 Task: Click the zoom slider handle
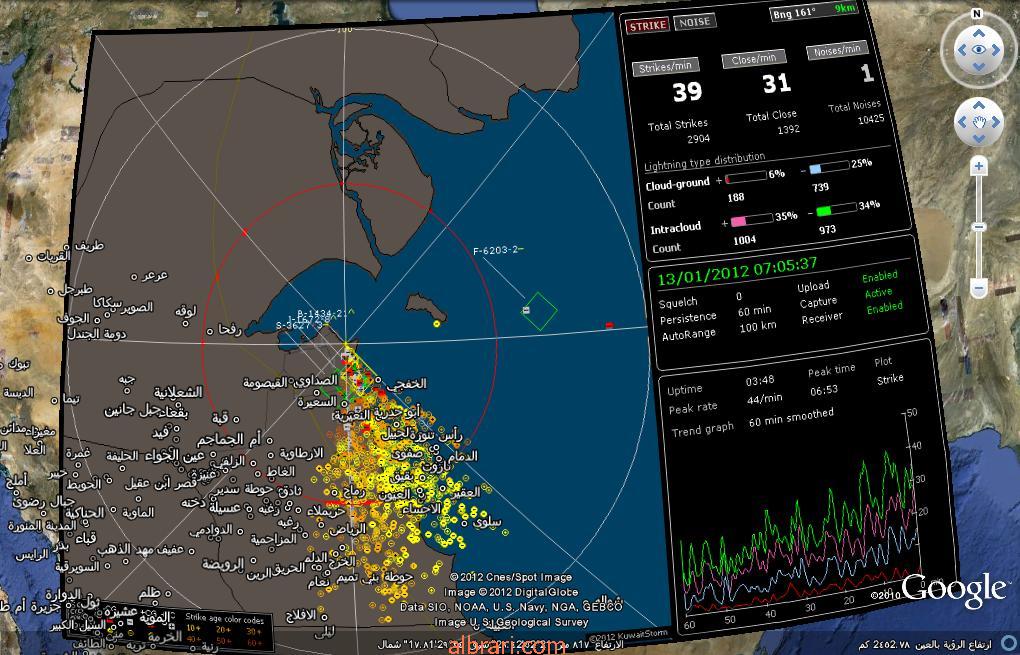point(979,226)
